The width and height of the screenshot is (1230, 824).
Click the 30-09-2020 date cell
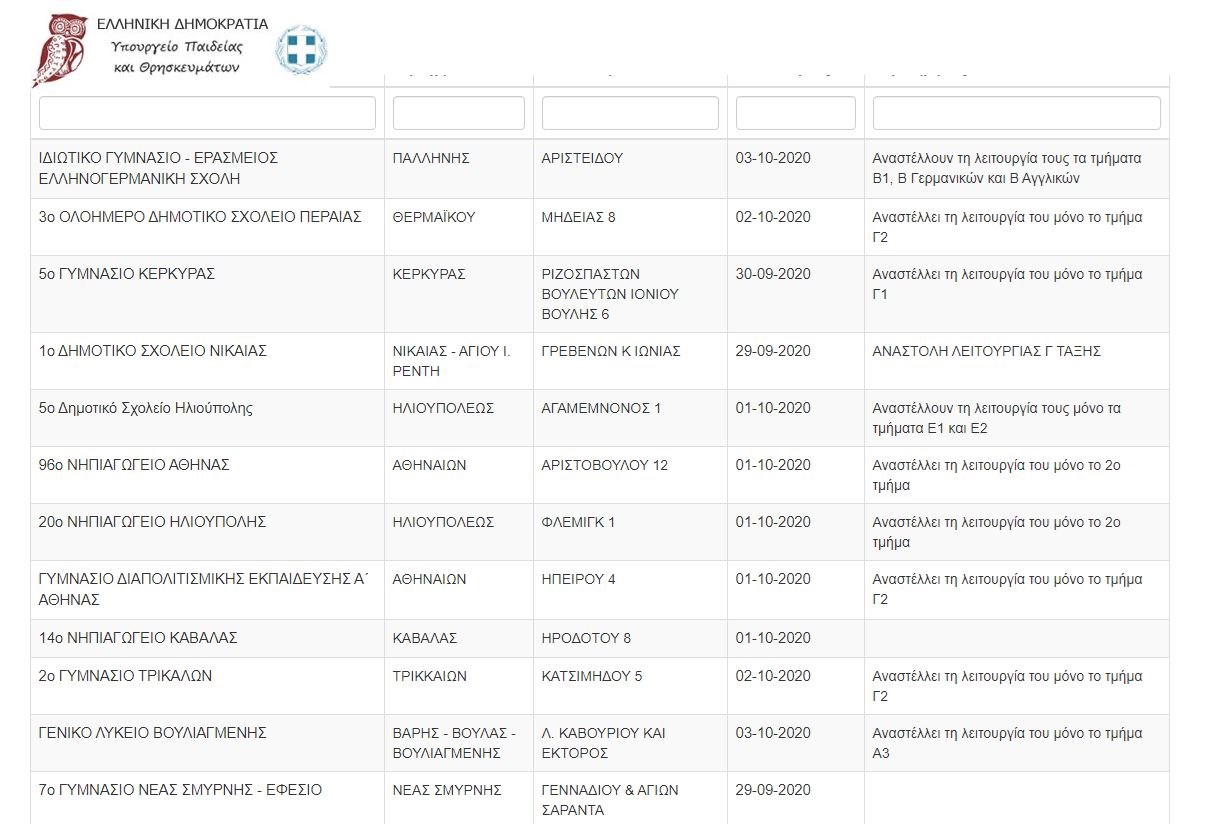click(x=772, y=274)
